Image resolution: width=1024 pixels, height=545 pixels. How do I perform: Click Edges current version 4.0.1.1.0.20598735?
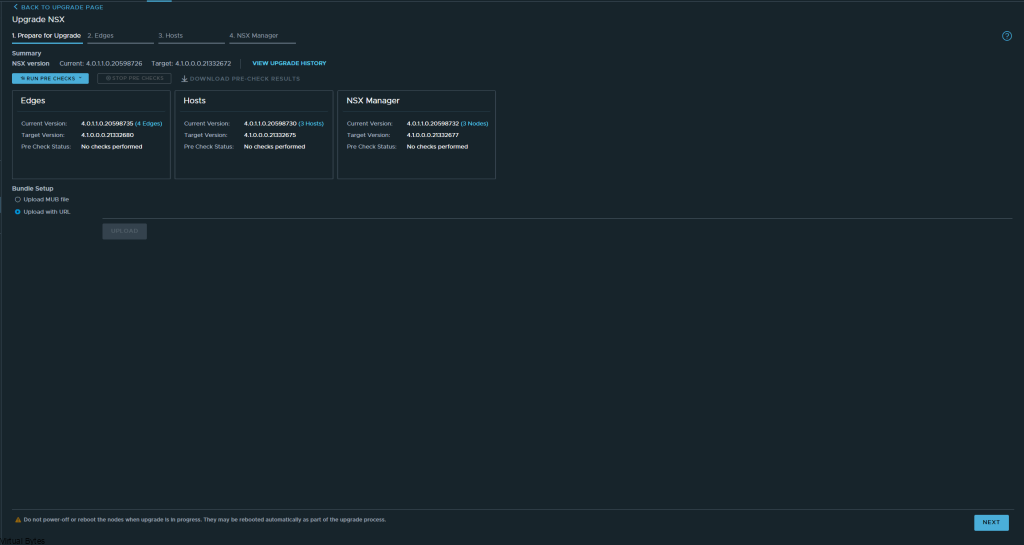point(107,123)
